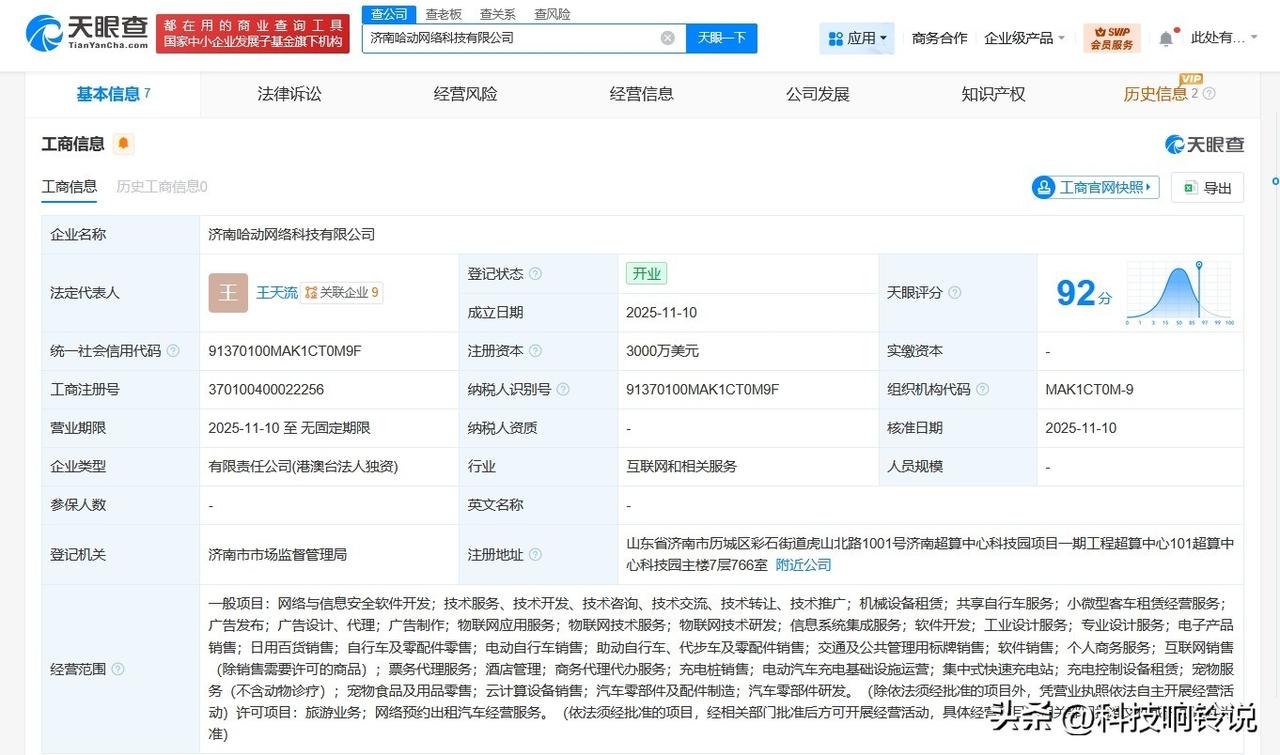Click the 天眼一下 search button
This screenshot has height=755, width=1280.
[x=721, y=37]
